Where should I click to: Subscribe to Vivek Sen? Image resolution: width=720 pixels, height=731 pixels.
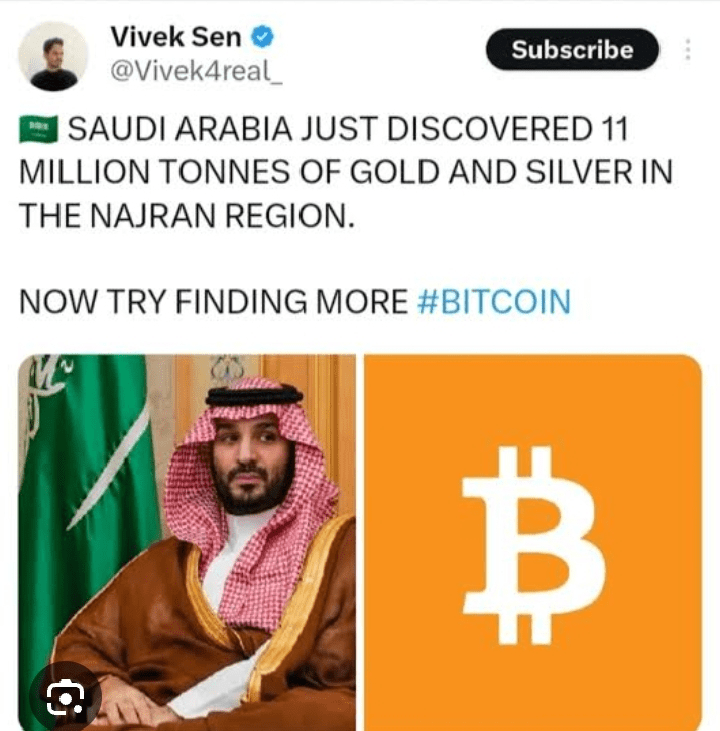tap(572, 49)
